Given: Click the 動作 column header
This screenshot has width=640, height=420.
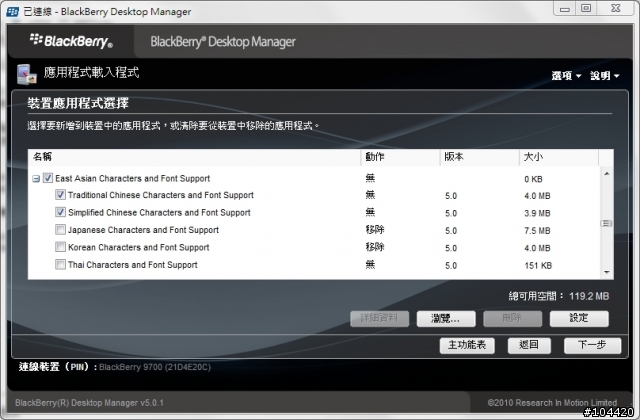Looking at the screenshot, I should (x=400, y=157).
